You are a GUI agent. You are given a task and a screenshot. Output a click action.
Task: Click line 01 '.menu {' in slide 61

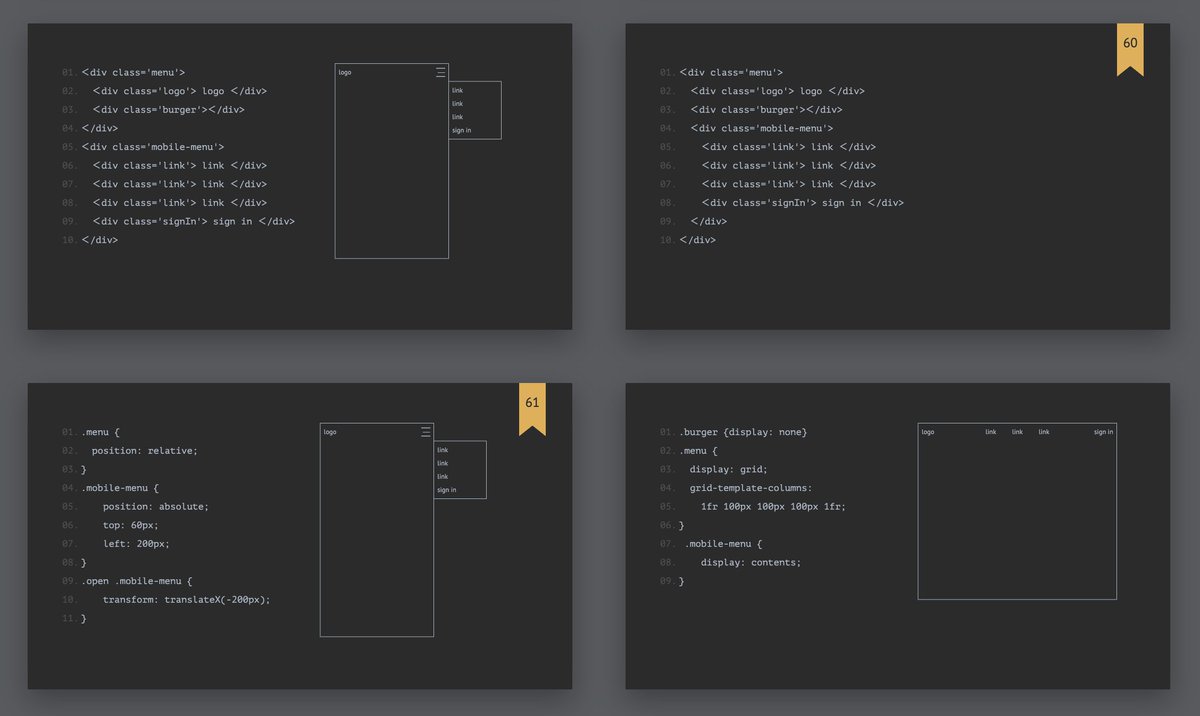pyautogui.click(x=100, y=432)
